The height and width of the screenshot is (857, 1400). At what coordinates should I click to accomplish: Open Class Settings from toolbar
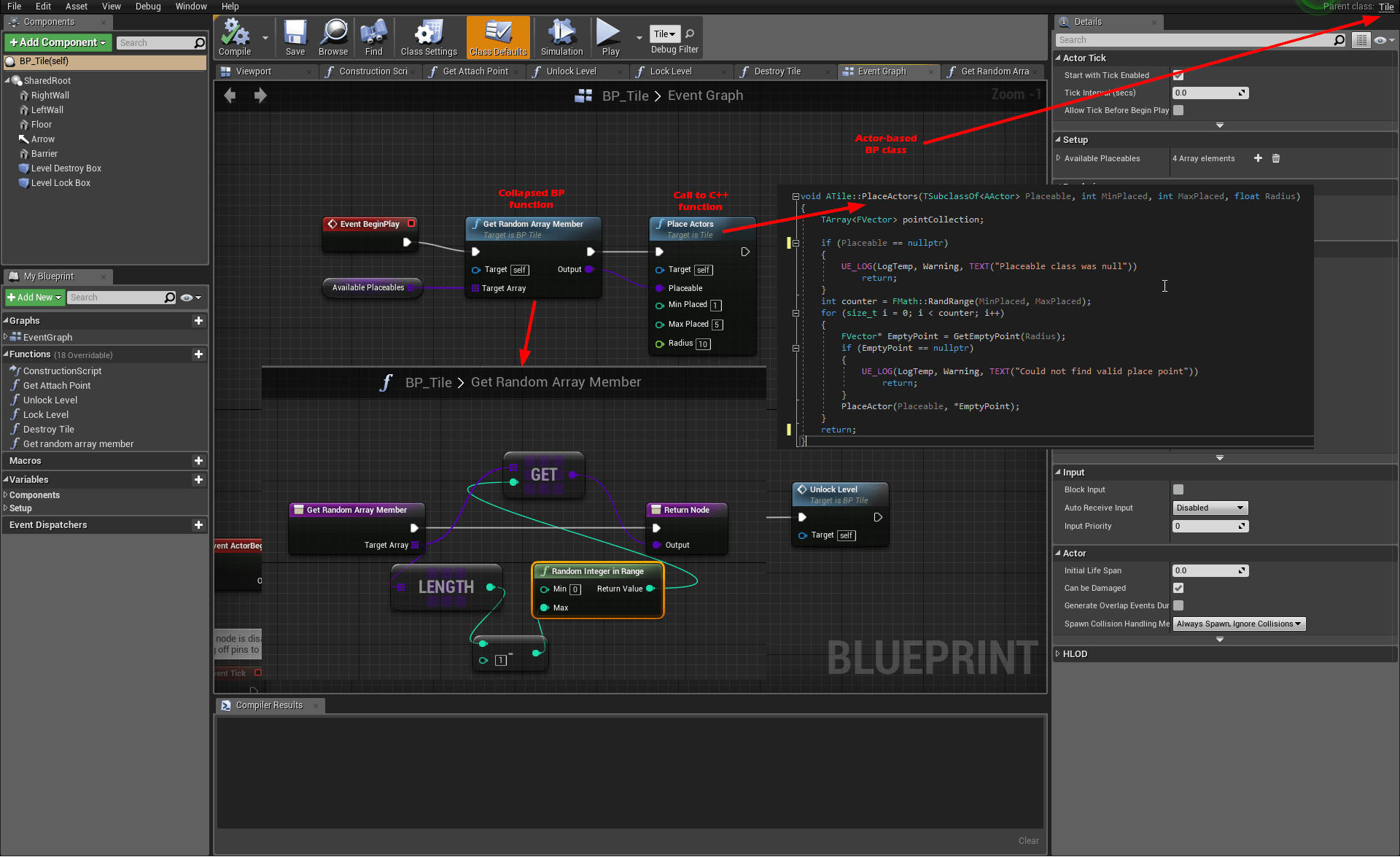(429, 36)
